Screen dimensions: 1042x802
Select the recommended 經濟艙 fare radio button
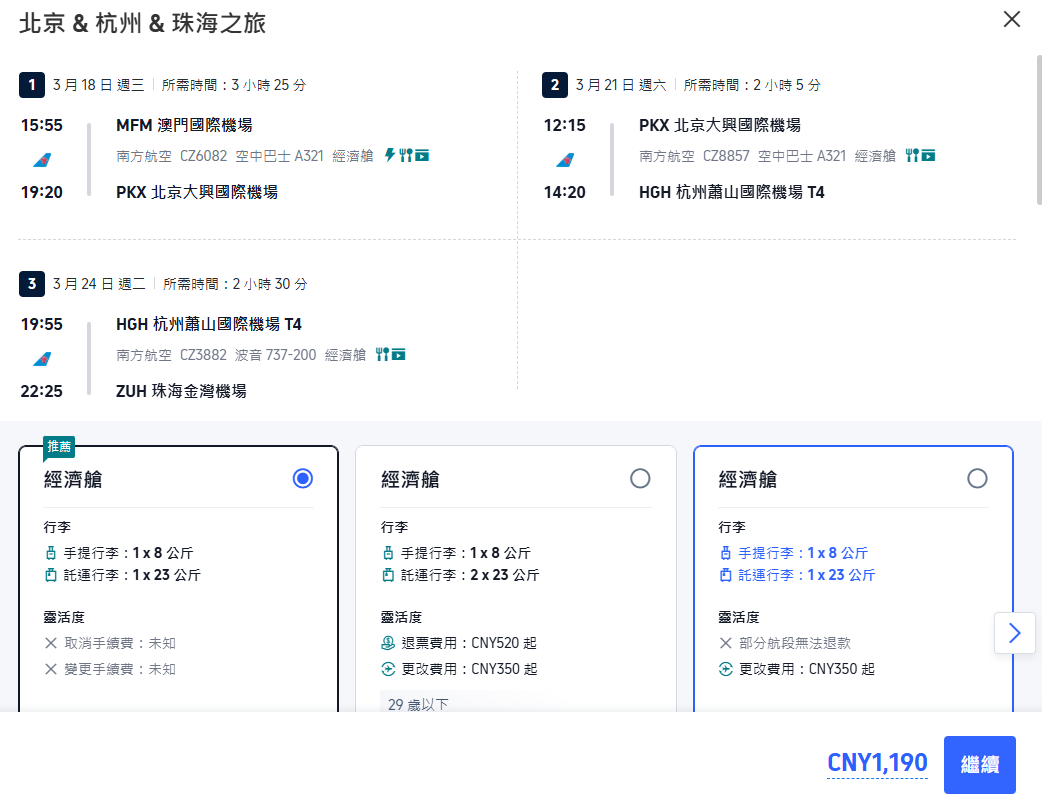[302, 480]
